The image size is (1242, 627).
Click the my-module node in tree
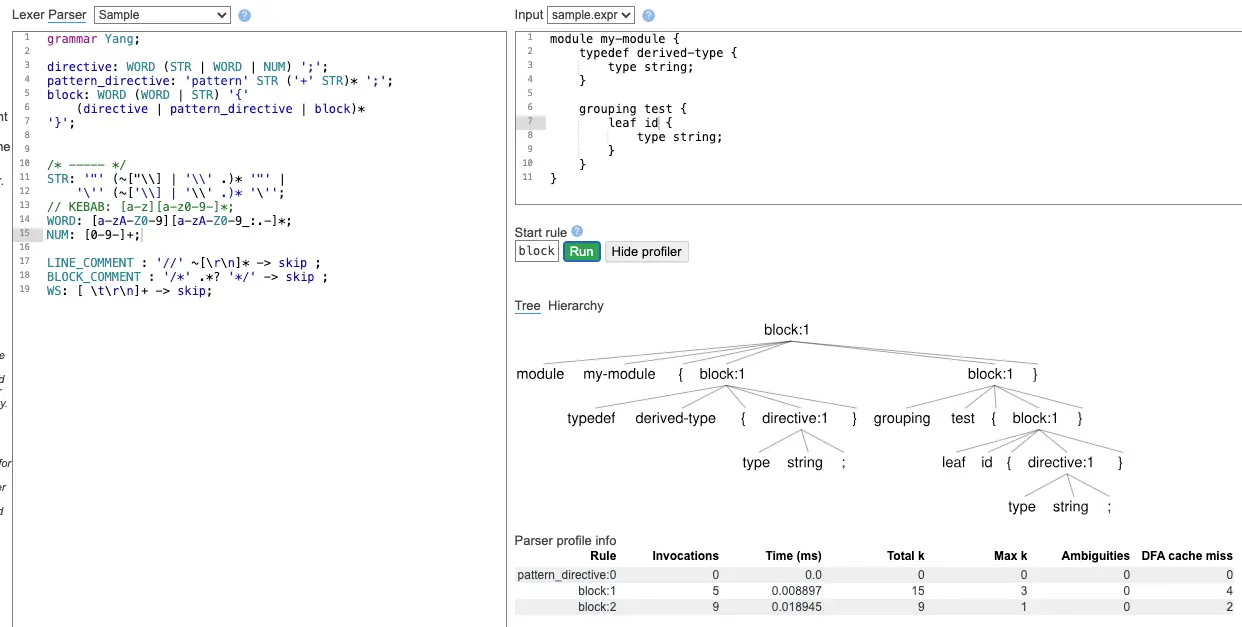619,374
